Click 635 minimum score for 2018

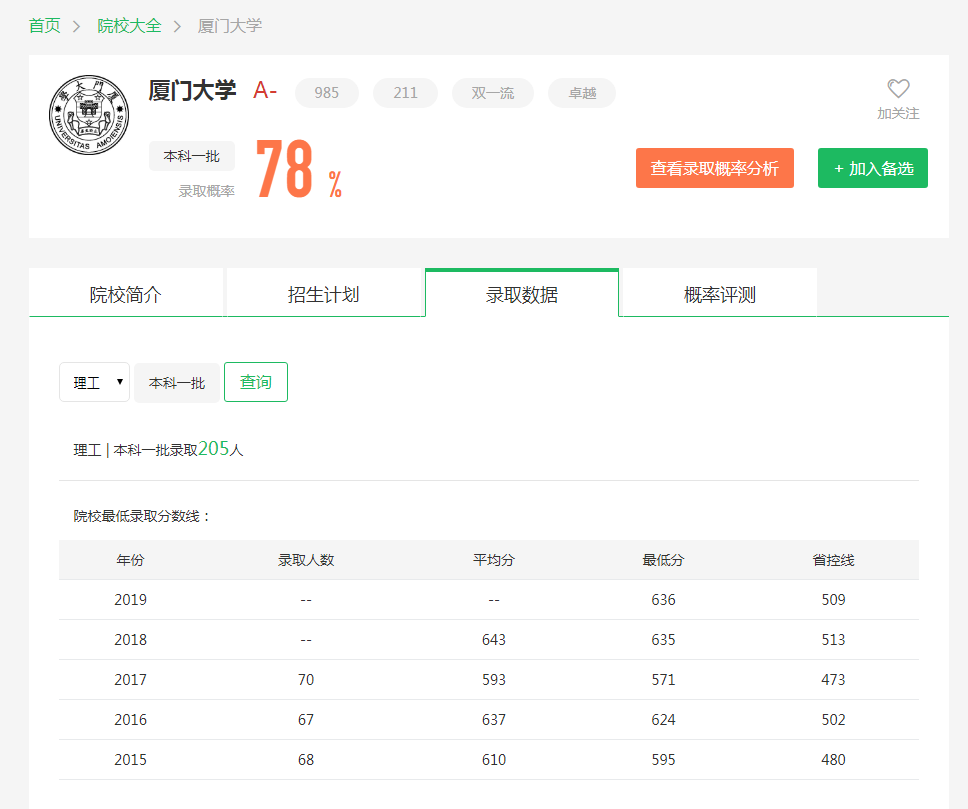(x=663, y=640)
